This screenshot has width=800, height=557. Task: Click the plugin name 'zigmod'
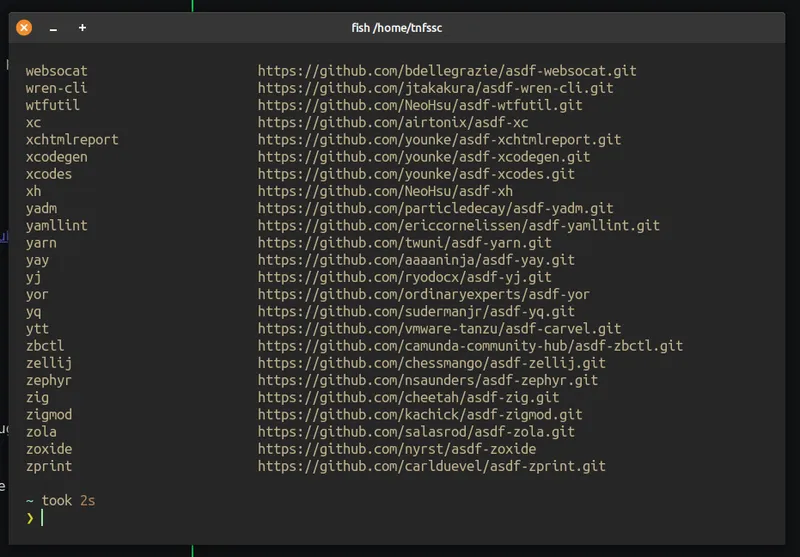click(49, 415)
